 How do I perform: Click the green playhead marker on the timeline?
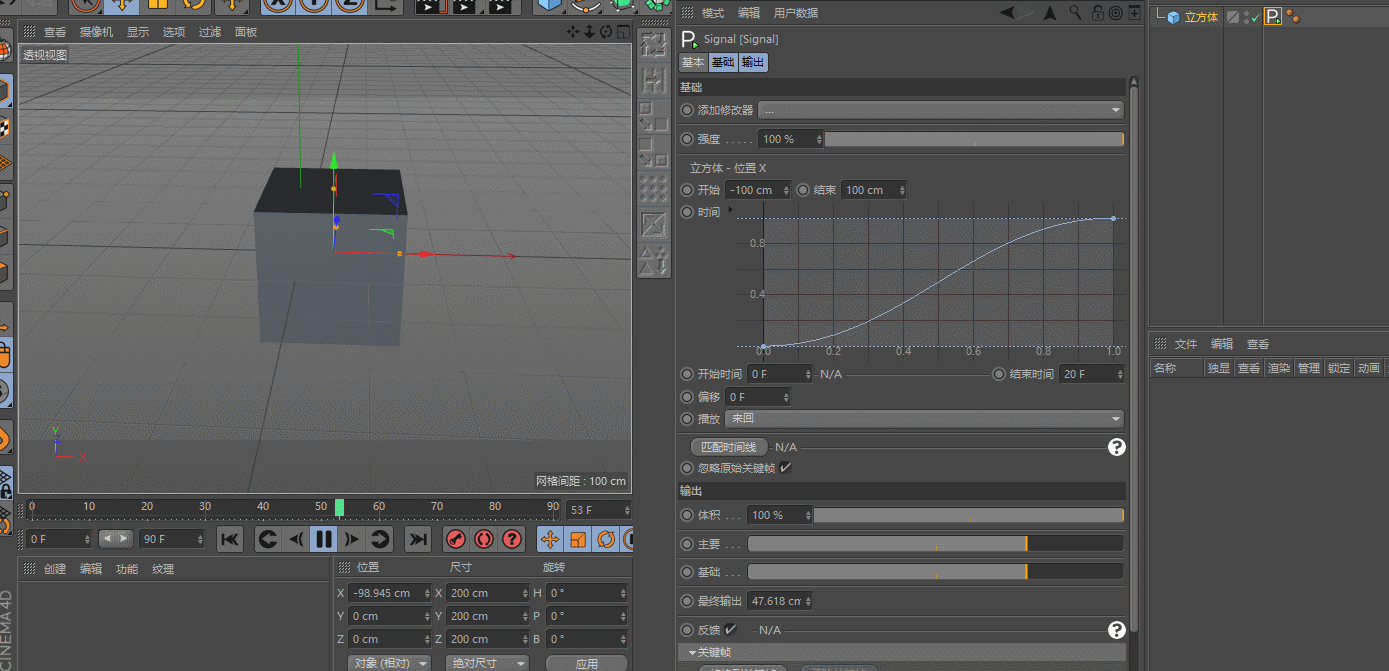340,507
